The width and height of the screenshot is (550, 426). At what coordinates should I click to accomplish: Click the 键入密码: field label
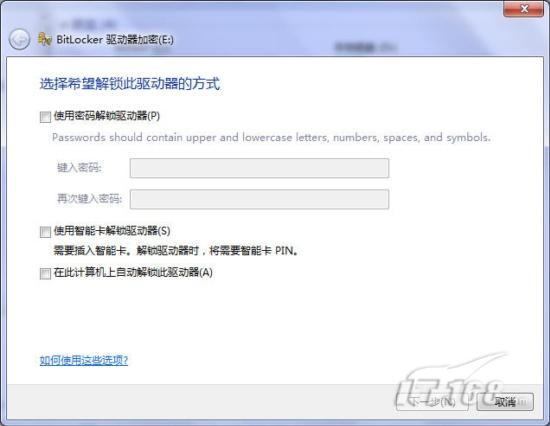click(79, 168)
